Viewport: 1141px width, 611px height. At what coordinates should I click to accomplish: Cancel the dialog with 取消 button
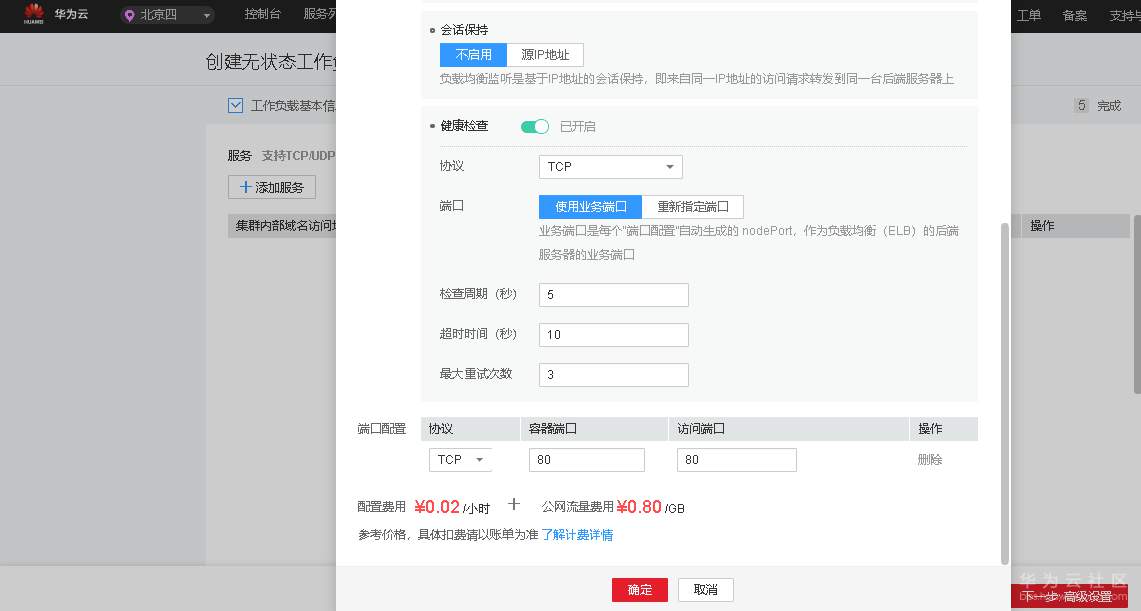(x=706, y=590)
